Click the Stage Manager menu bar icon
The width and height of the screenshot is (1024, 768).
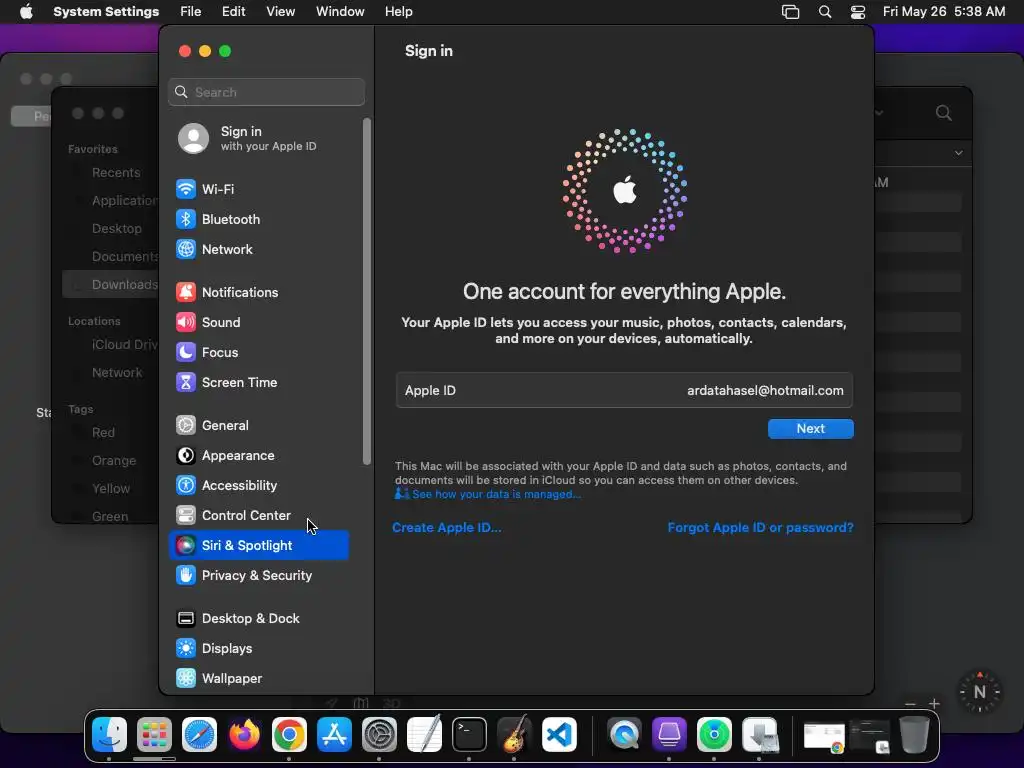pyautogui.click(x=790, y=12)
